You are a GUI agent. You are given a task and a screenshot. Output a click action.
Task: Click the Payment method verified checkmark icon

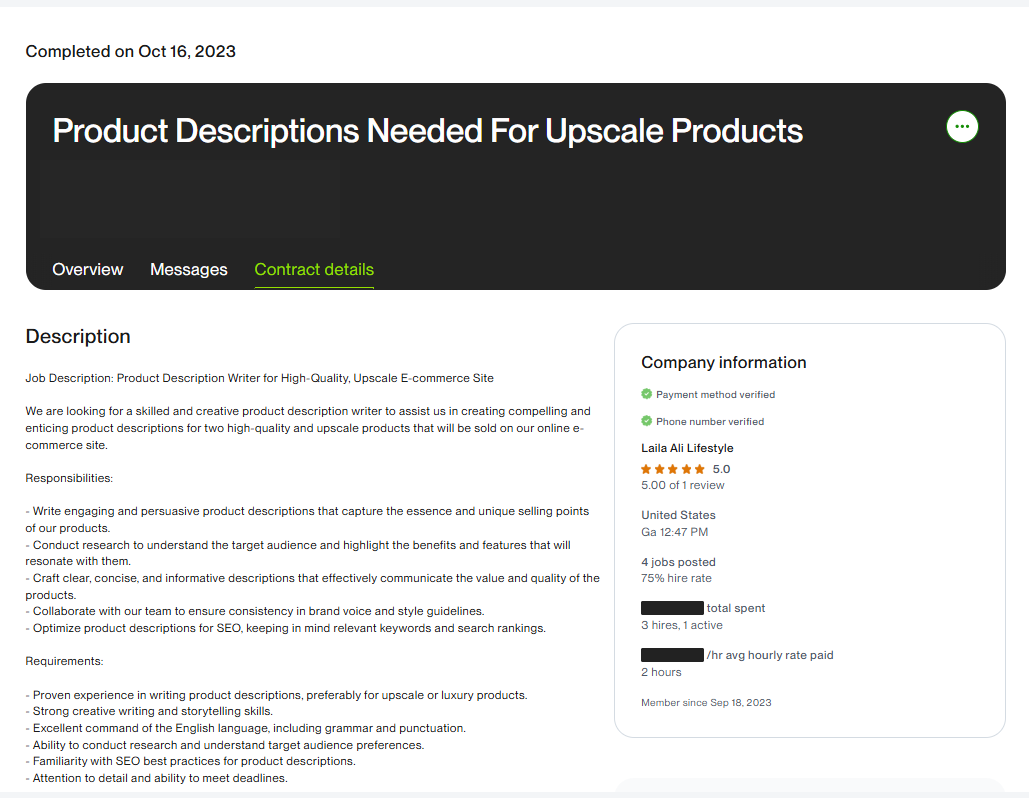tap(646, 394)
